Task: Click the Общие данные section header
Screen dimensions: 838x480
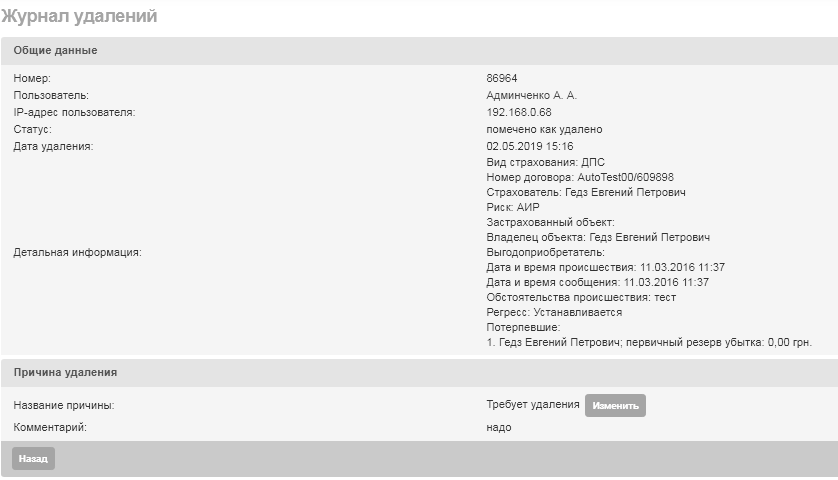Action: pos(419,51)
